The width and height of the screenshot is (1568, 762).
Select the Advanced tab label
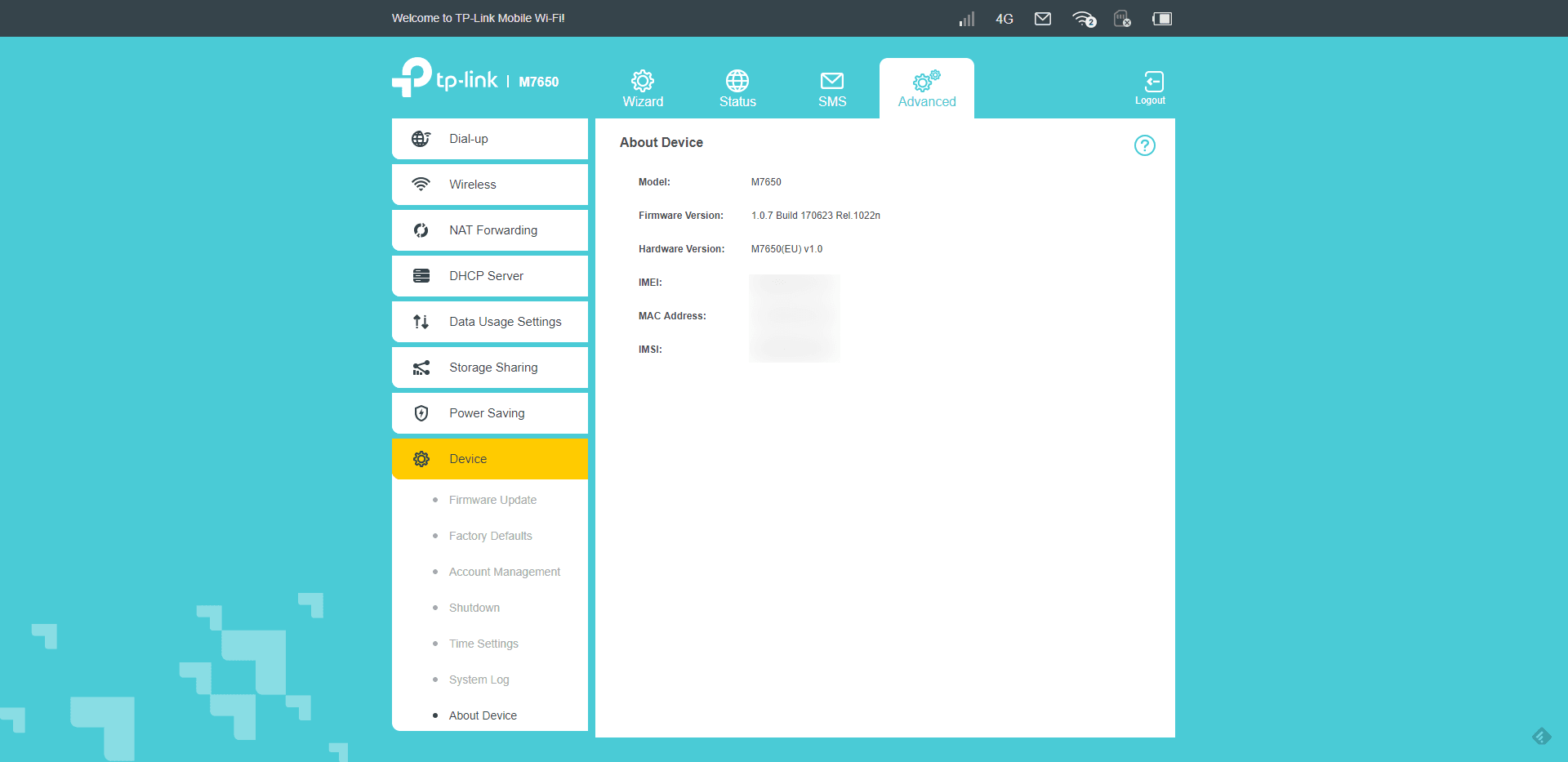[927, 101]
